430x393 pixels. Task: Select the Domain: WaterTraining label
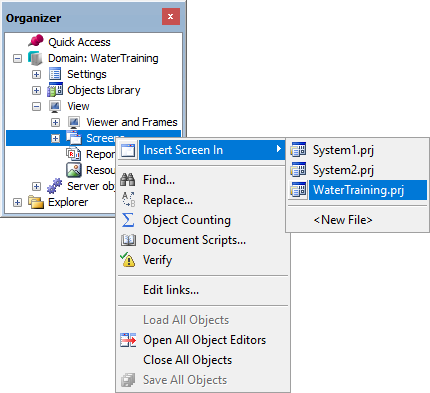(x=103, y=58)
